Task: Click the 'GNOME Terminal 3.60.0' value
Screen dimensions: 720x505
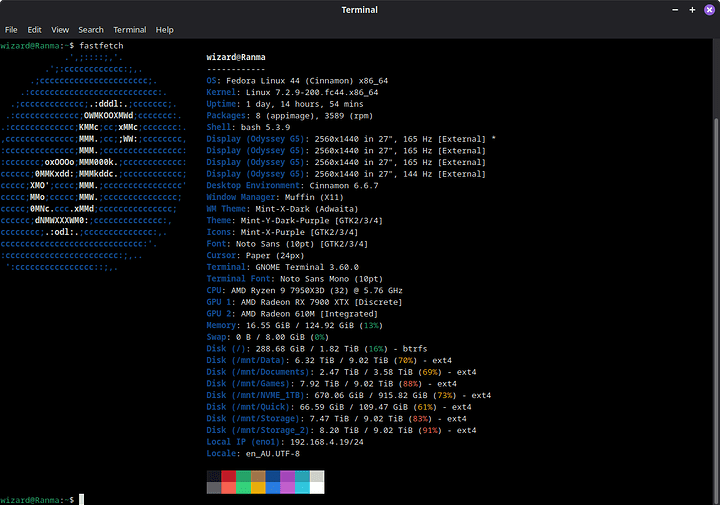Action: 307,267
